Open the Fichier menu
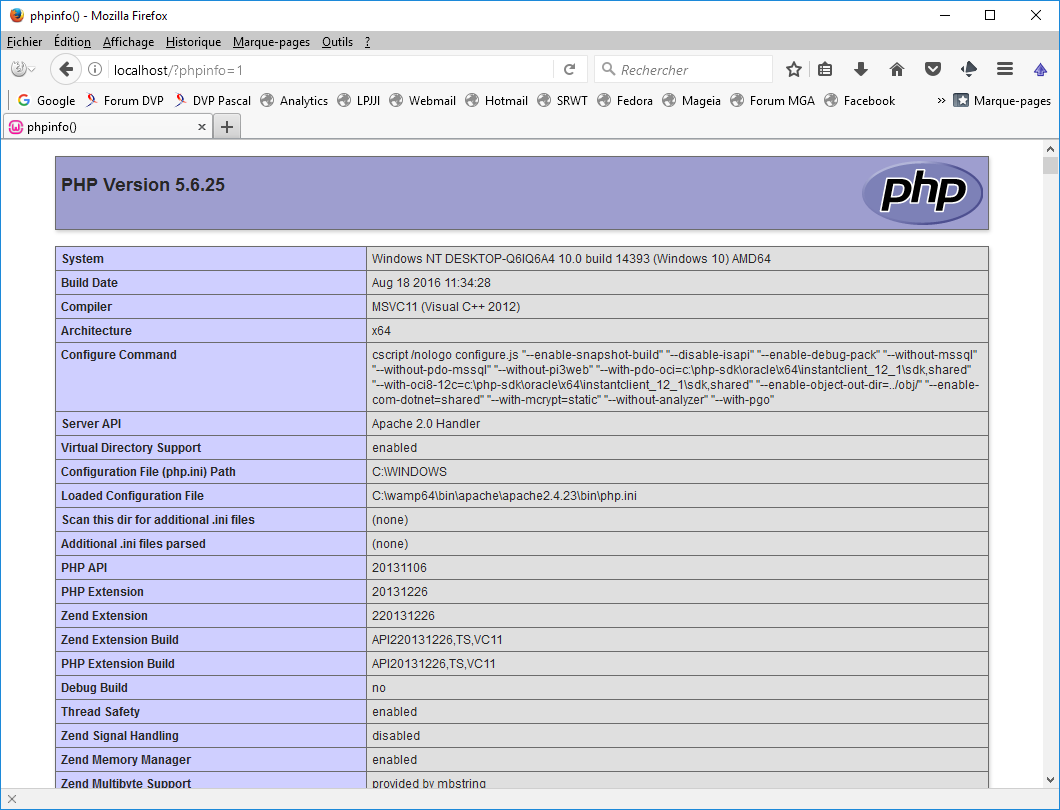 24,42
